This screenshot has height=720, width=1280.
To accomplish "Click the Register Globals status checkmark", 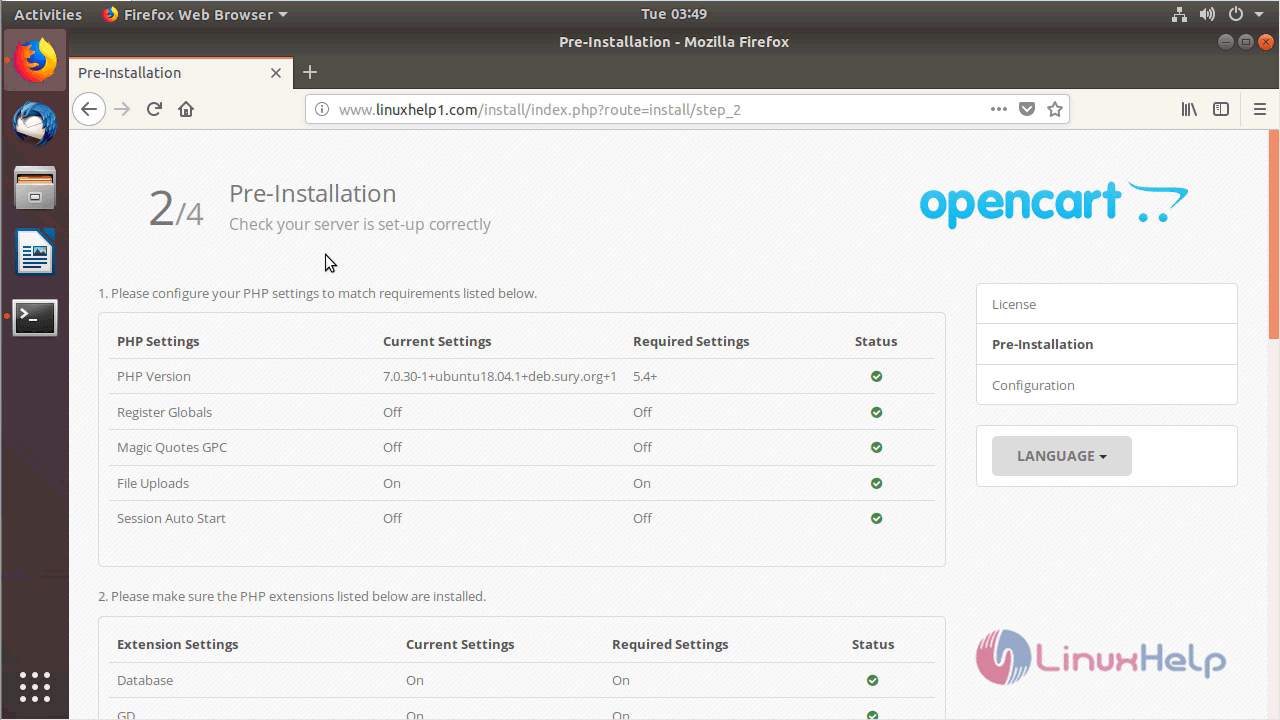I will (x=876, y=412).
